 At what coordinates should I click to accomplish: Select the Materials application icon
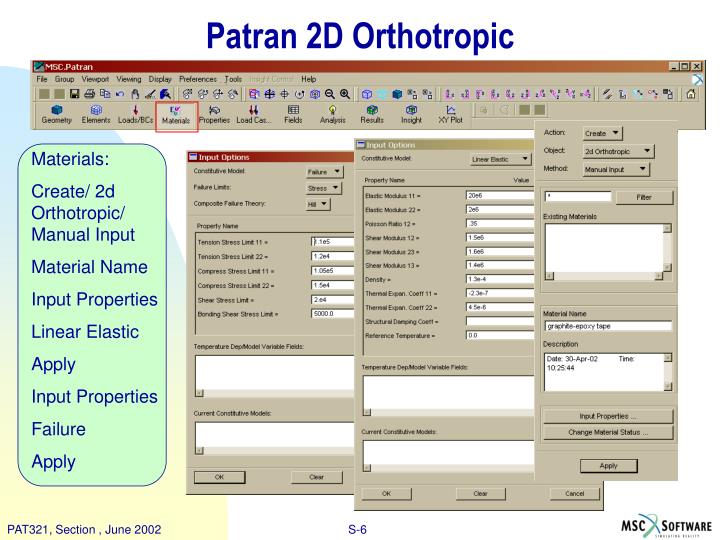176,115
